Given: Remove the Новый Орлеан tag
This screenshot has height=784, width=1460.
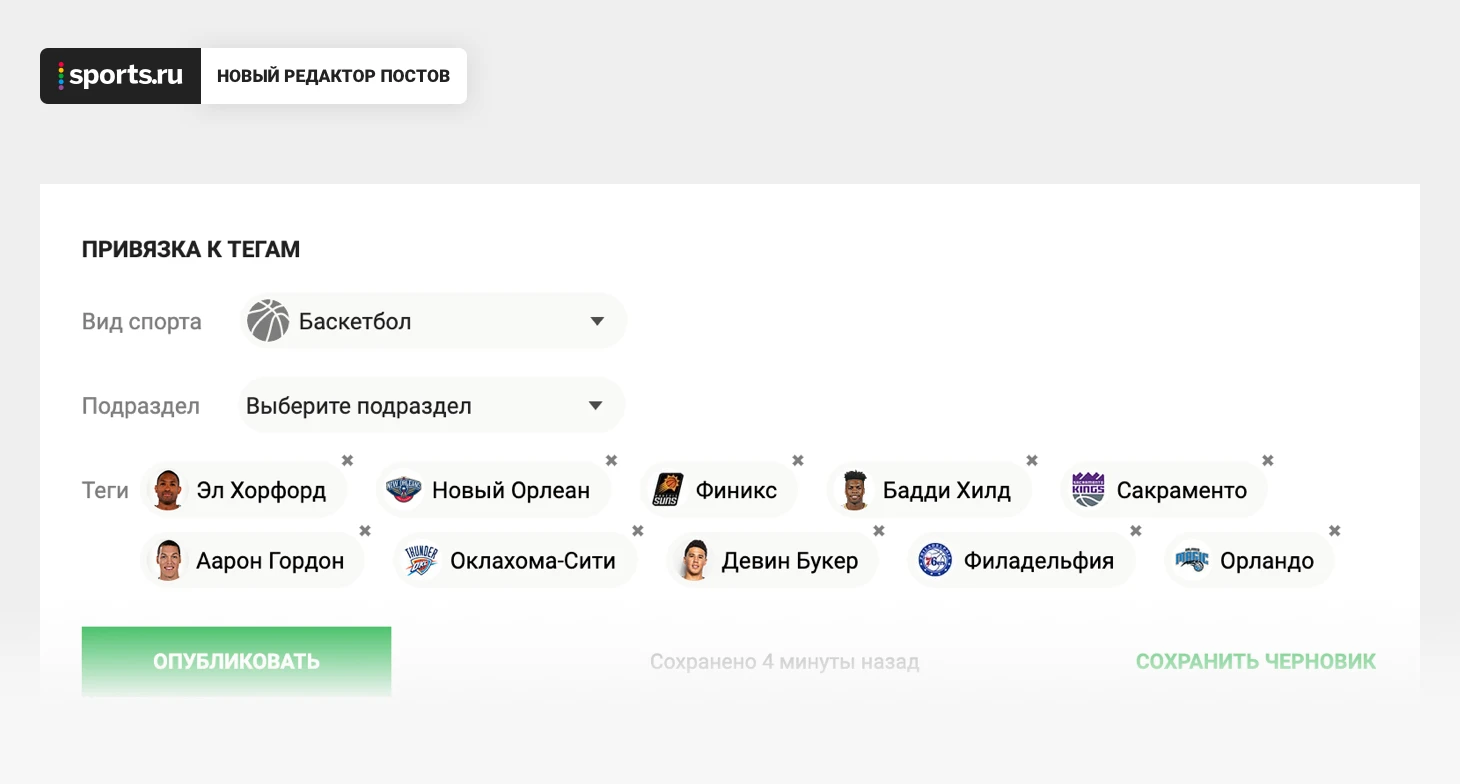Looking at the screenshot, I should 611,461.
